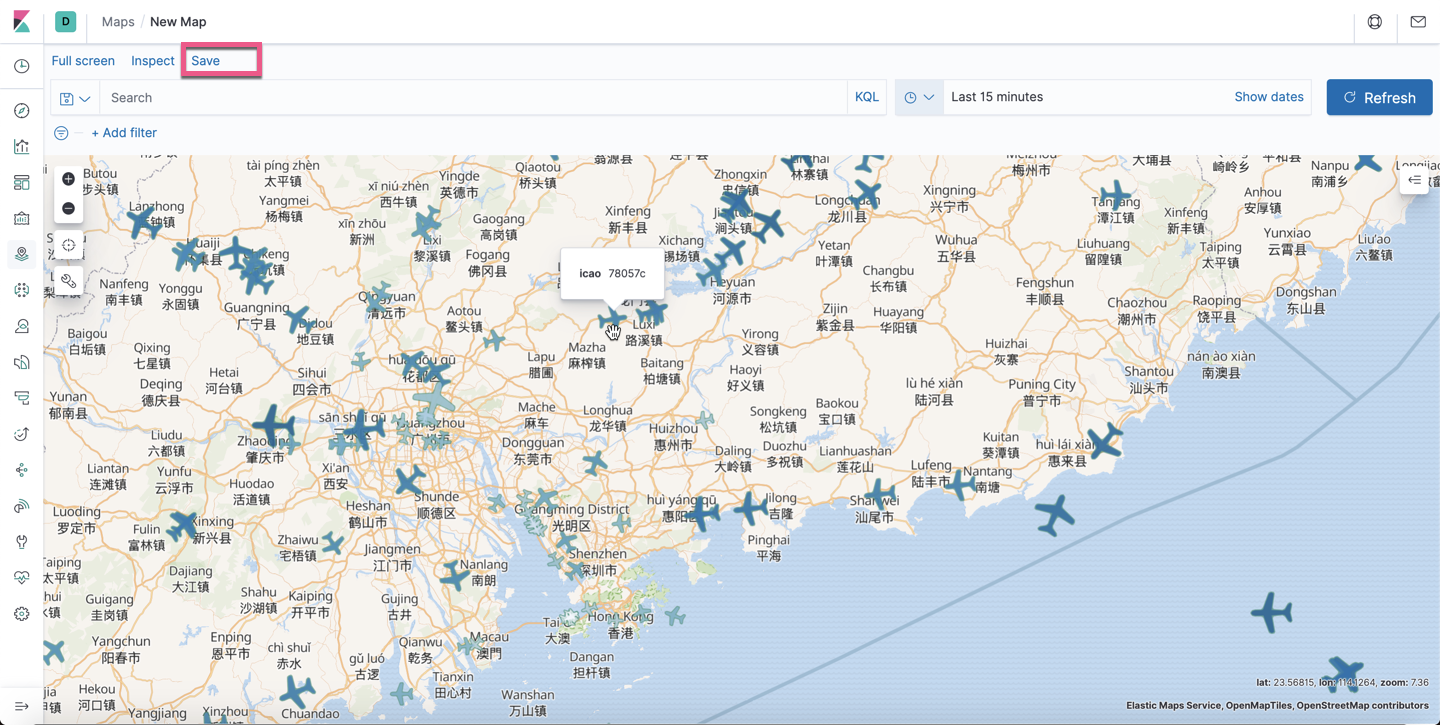
Task: Open Uptime from the sidebar
Action: (22, 435)
